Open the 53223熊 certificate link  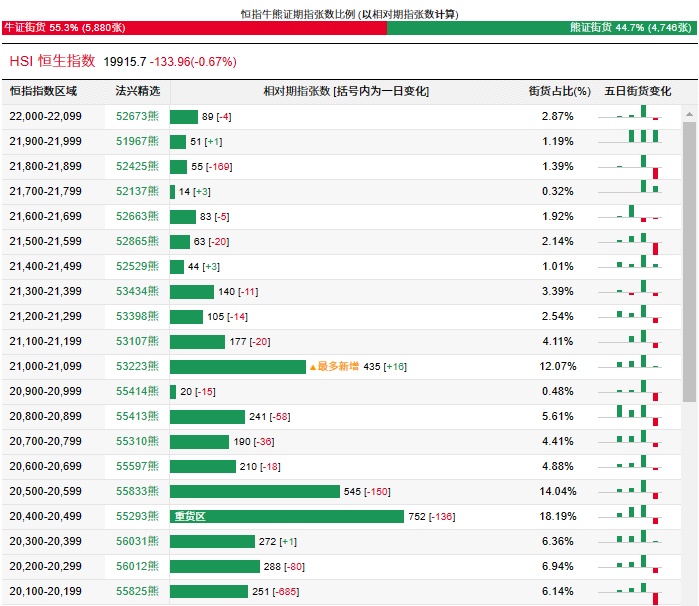(137, 367)
